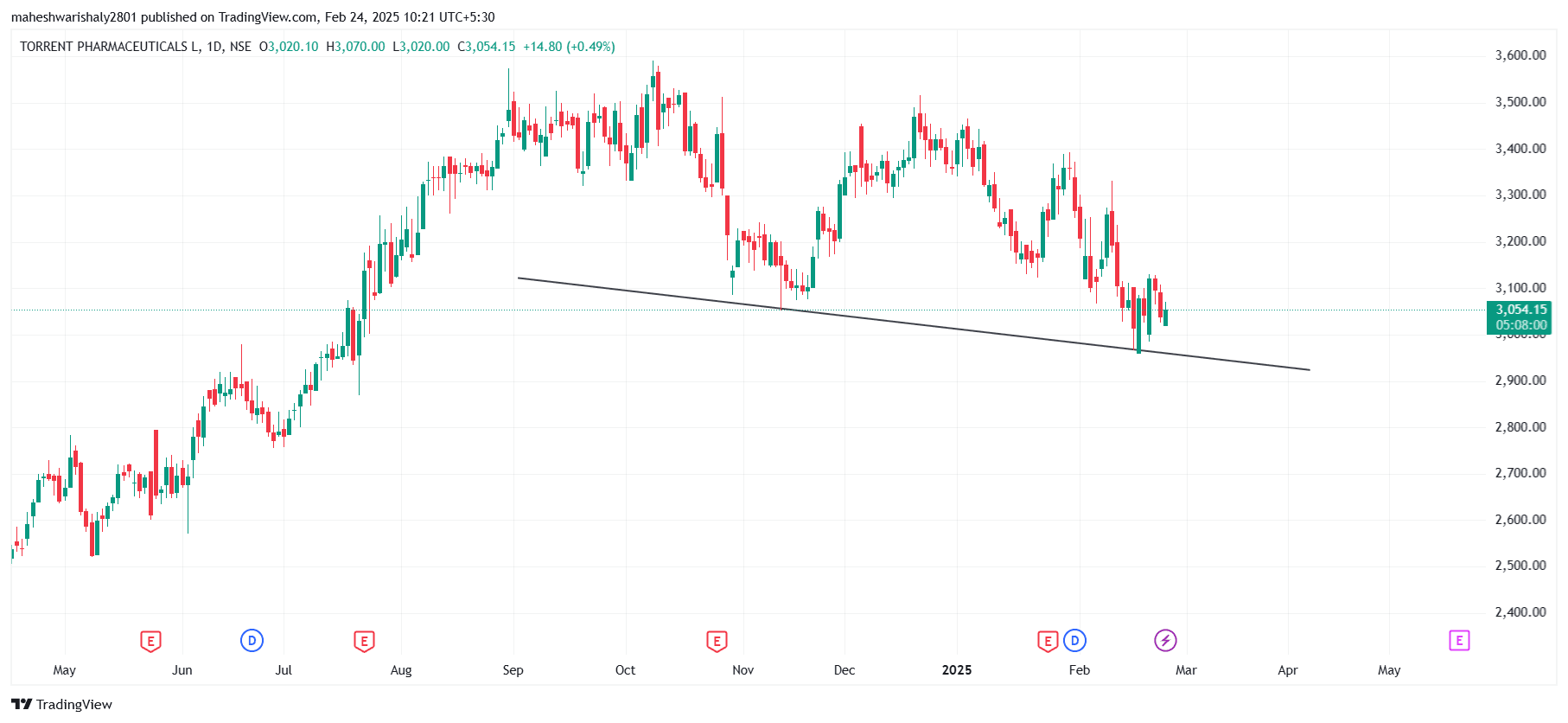Select the earnings marker between Jul and Aug
The width and height of the screenshot is (1568, 723).
pos(364,641)
